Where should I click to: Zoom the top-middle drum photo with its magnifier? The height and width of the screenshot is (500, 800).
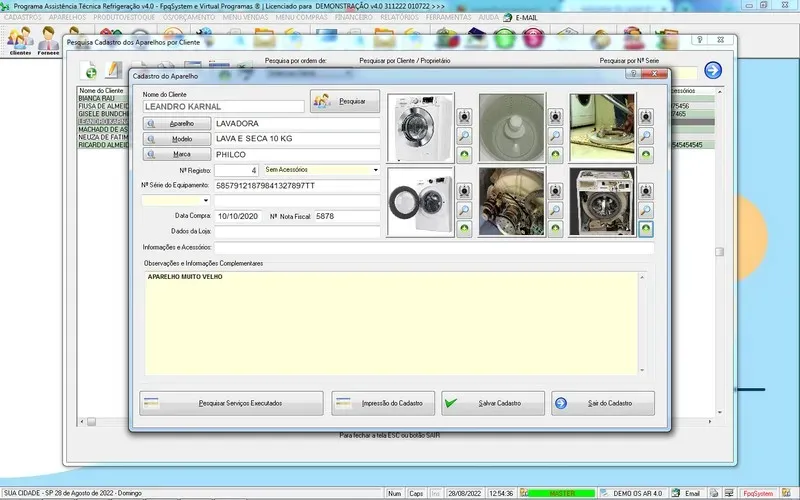556,136
